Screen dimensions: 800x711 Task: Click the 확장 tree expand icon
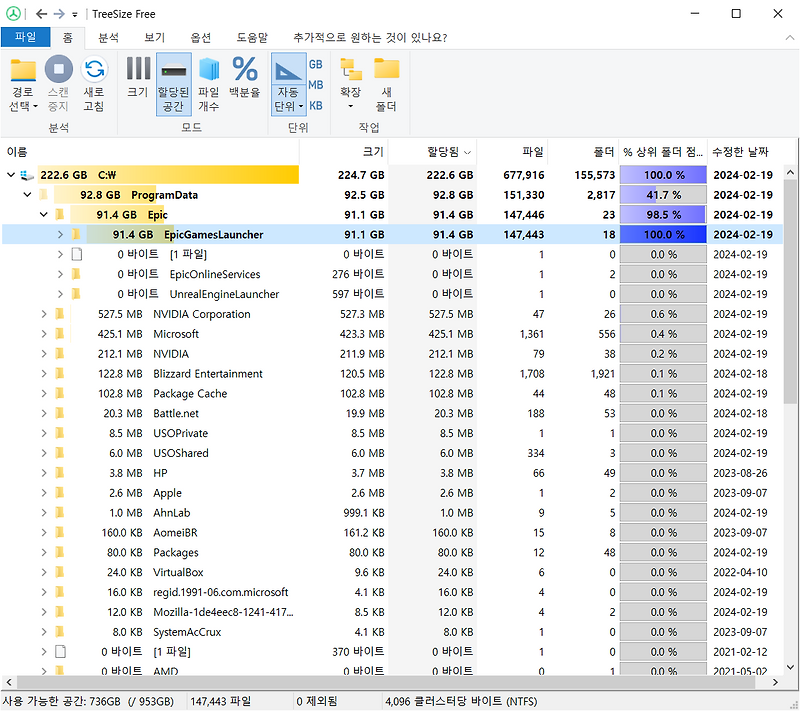click(x=351, y=70)
